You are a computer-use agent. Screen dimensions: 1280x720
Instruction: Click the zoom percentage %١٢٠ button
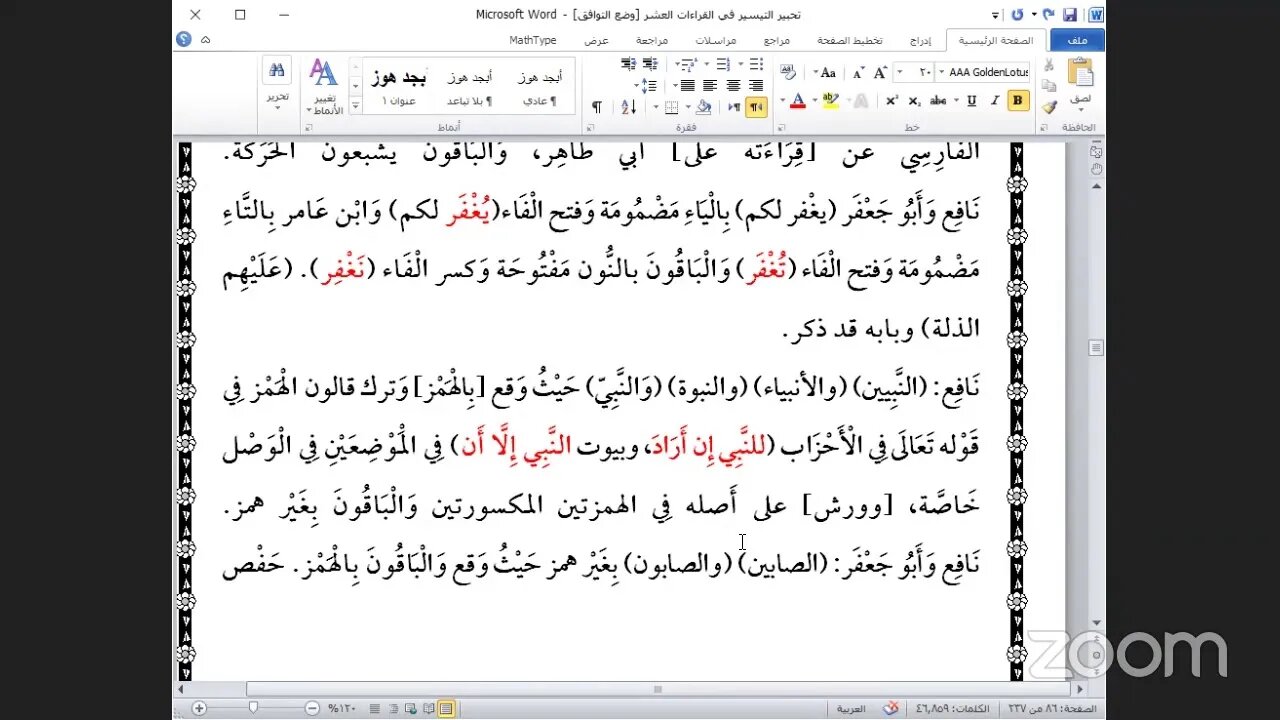click(x=341, y=708)
